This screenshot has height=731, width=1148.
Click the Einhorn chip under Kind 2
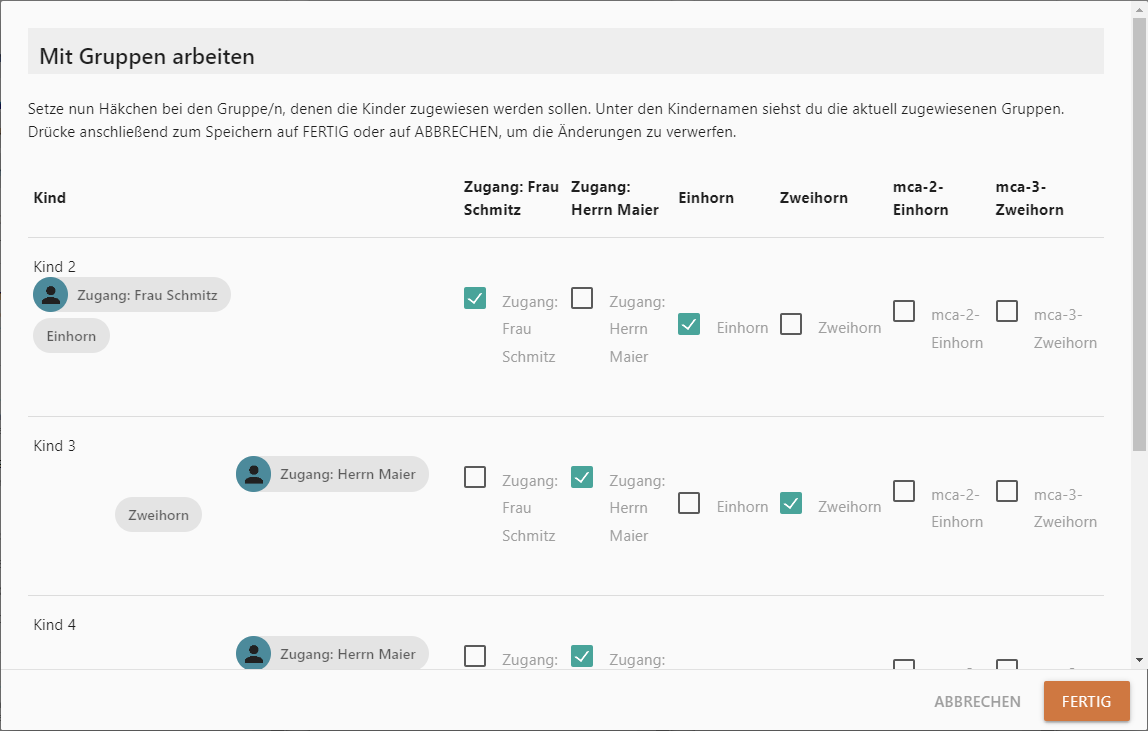click(71, 335)
